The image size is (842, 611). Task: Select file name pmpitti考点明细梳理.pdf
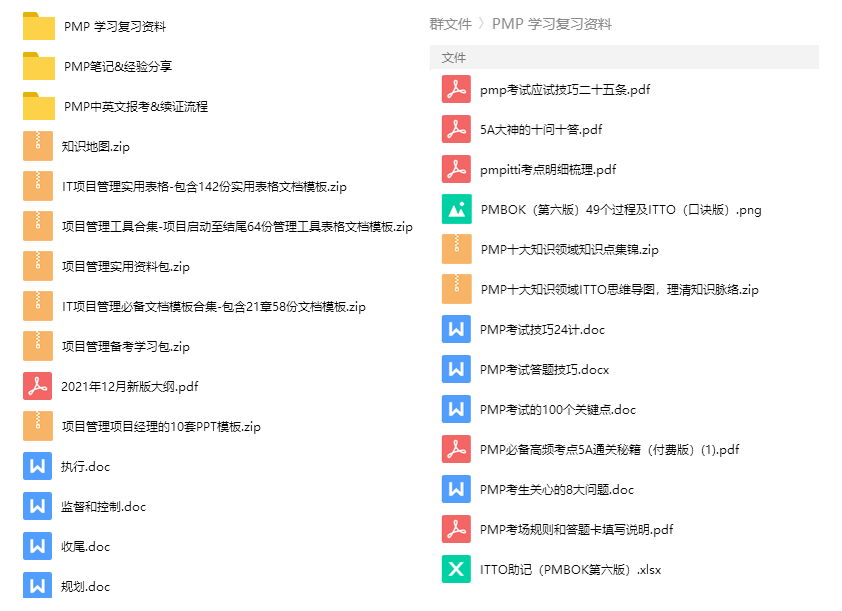click(548, 170)
